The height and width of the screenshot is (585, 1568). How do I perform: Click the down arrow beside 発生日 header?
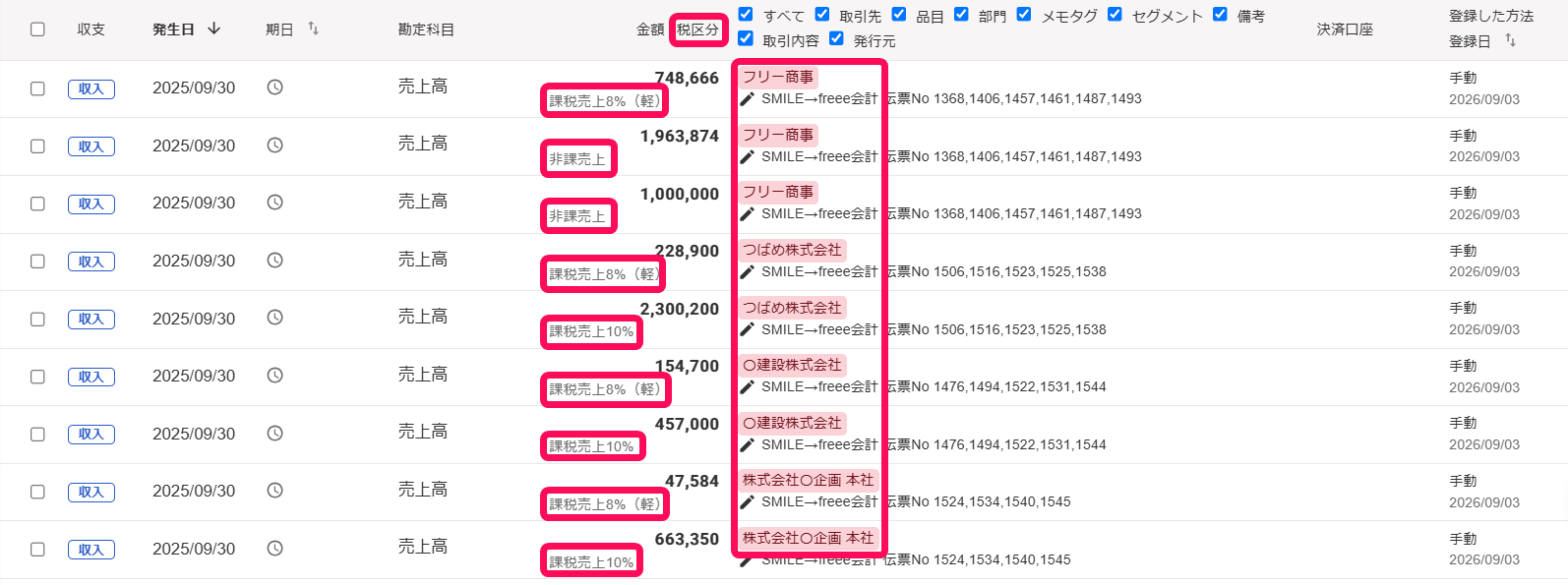[x=214, y=29]
